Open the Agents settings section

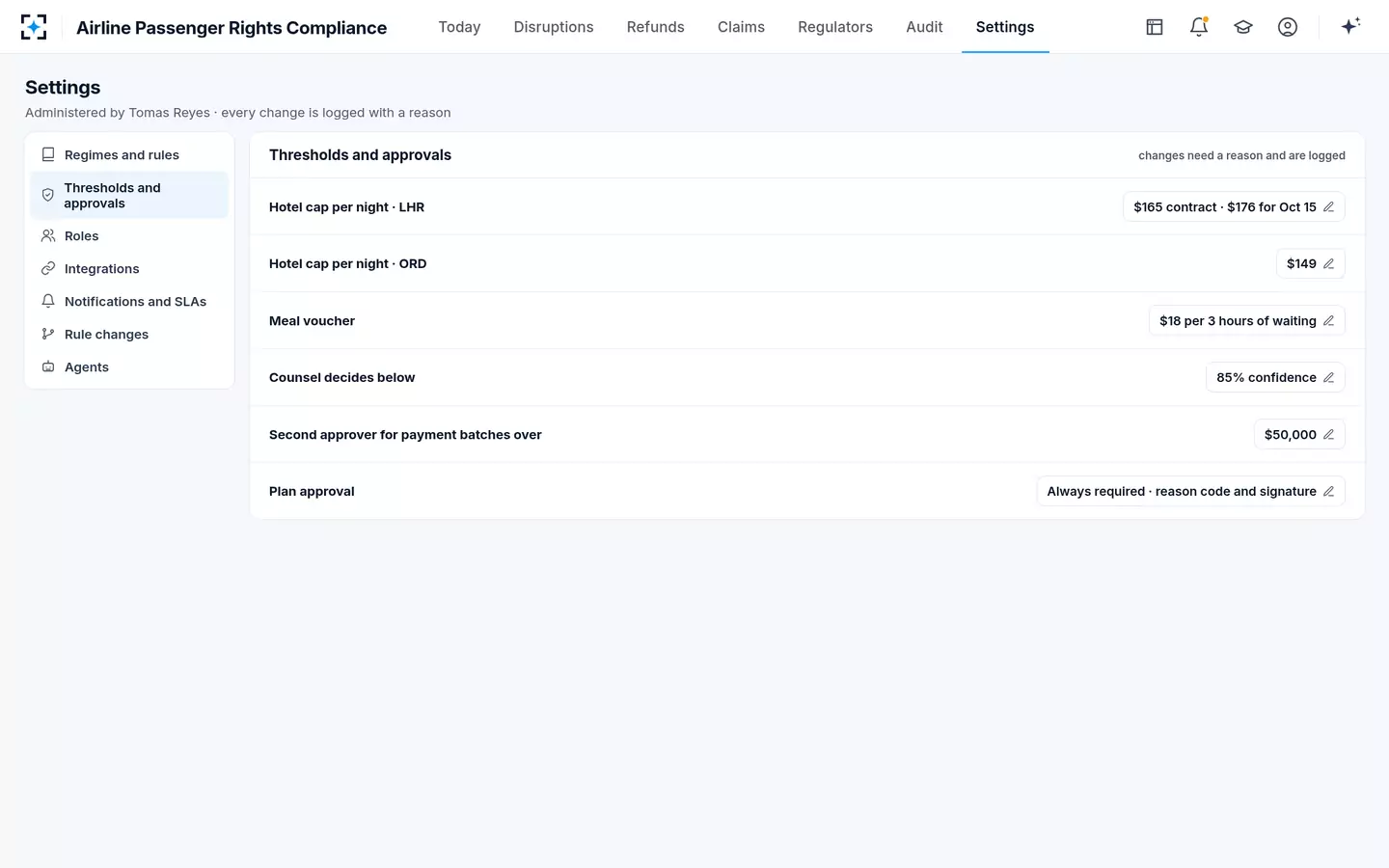coord(129,367)
